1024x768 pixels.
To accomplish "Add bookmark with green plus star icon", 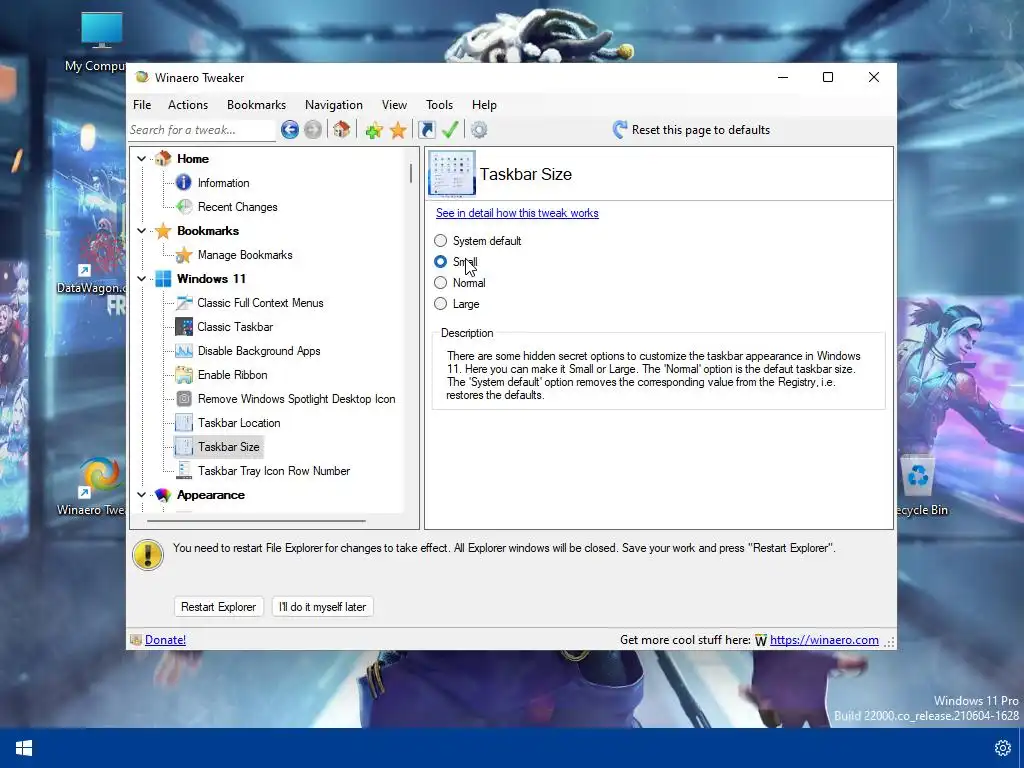I will coord(374,131).
